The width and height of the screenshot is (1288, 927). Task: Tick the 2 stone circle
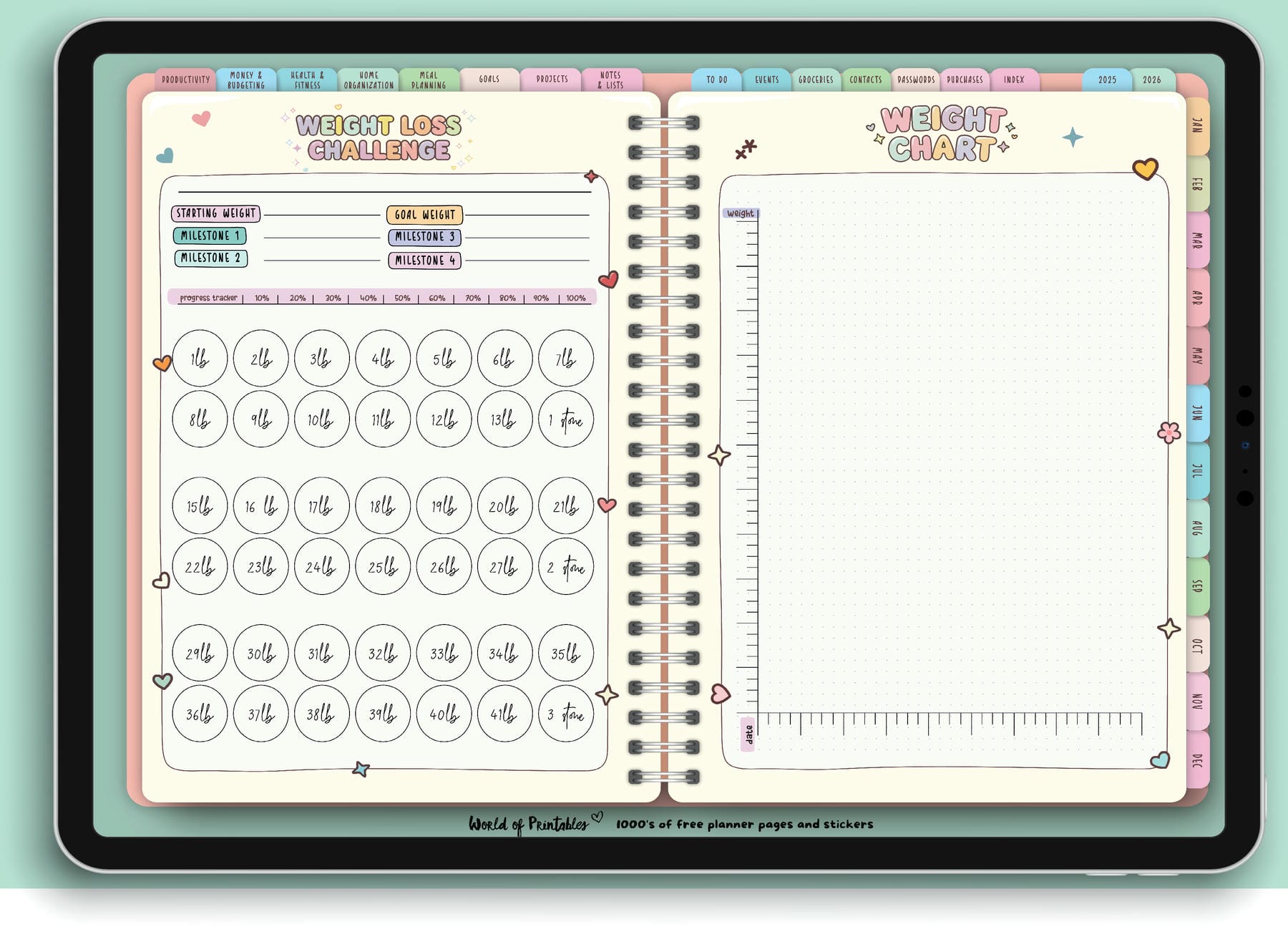[x=566, y=567]
